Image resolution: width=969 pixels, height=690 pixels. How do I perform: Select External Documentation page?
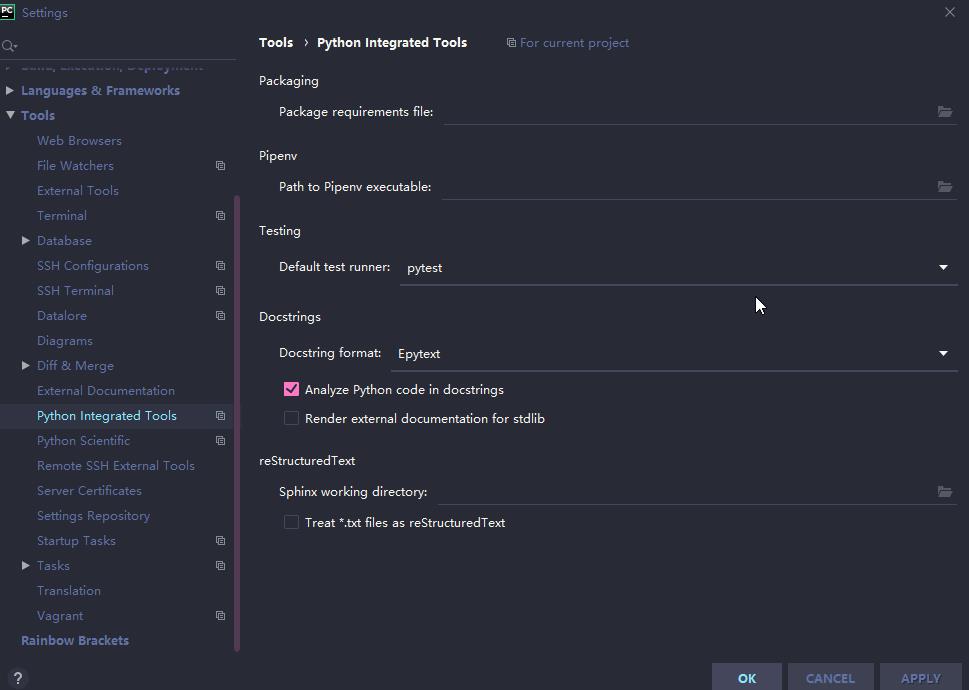pyautogui.click(x=106, y=391)
